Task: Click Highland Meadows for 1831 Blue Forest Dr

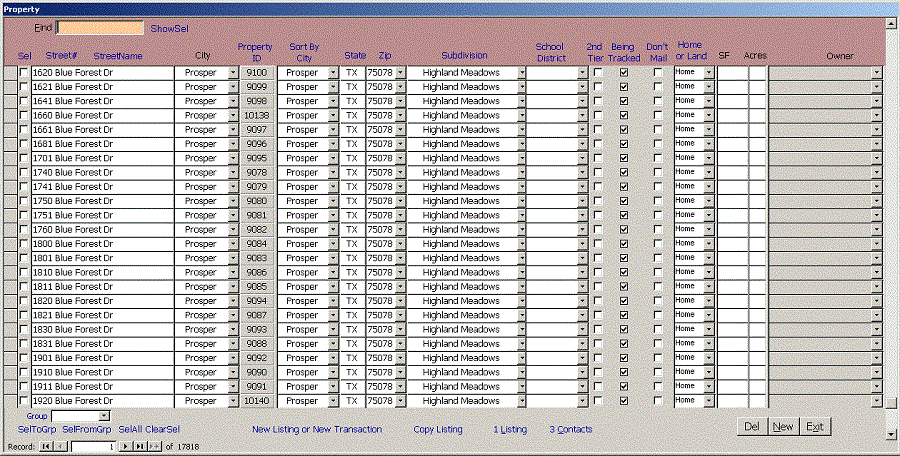Action: coord(461,344)
